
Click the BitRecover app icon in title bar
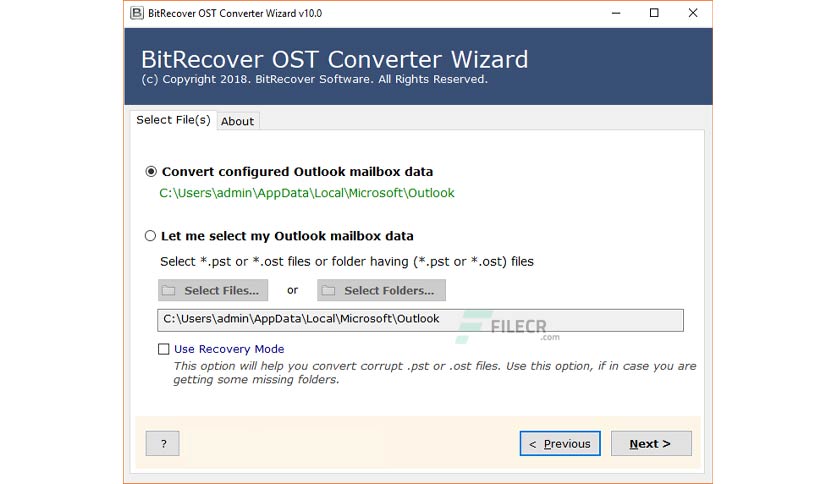[x=137, y=13]
